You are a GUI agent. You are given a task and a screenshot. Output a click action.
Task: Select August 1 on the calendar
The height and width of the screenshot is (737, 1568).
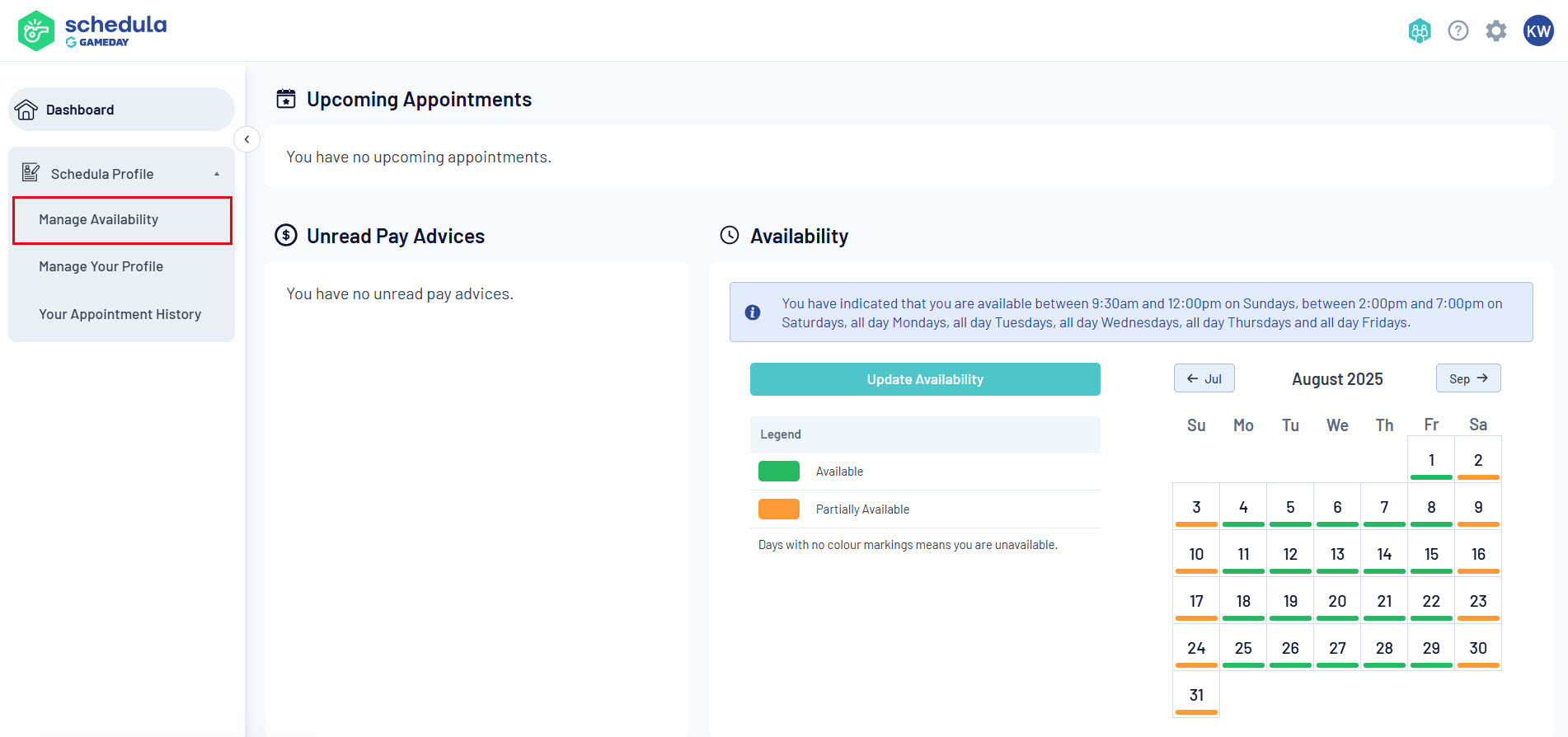click(x=1431, y=460)
